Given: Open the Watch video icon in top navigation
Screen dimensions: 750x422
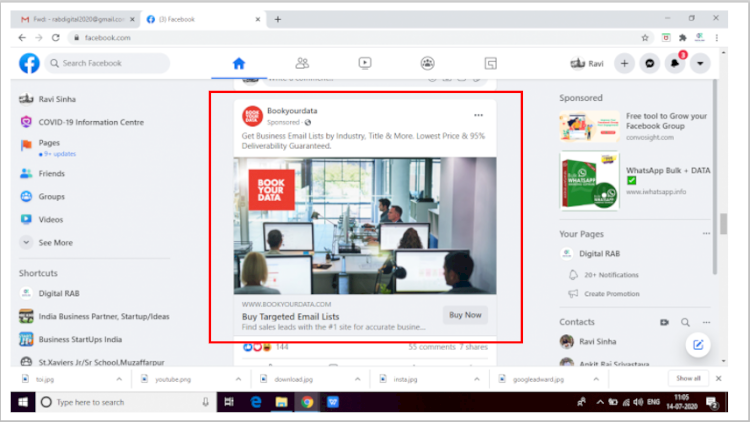Looking at the screenshot, I should (x=365, y=63).
